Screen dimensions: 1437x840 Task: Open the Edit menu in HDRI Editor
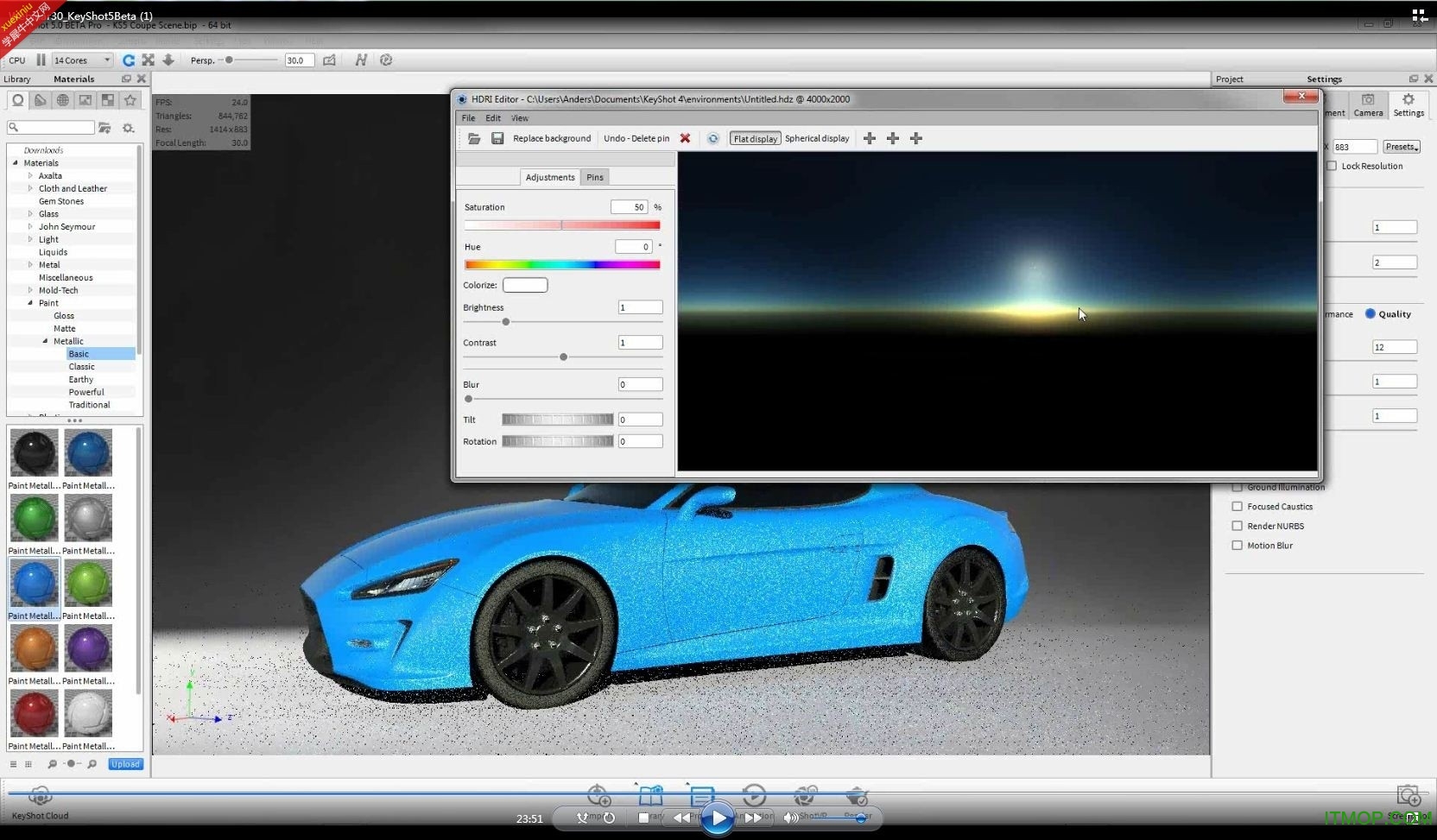(x=492, y=118)
